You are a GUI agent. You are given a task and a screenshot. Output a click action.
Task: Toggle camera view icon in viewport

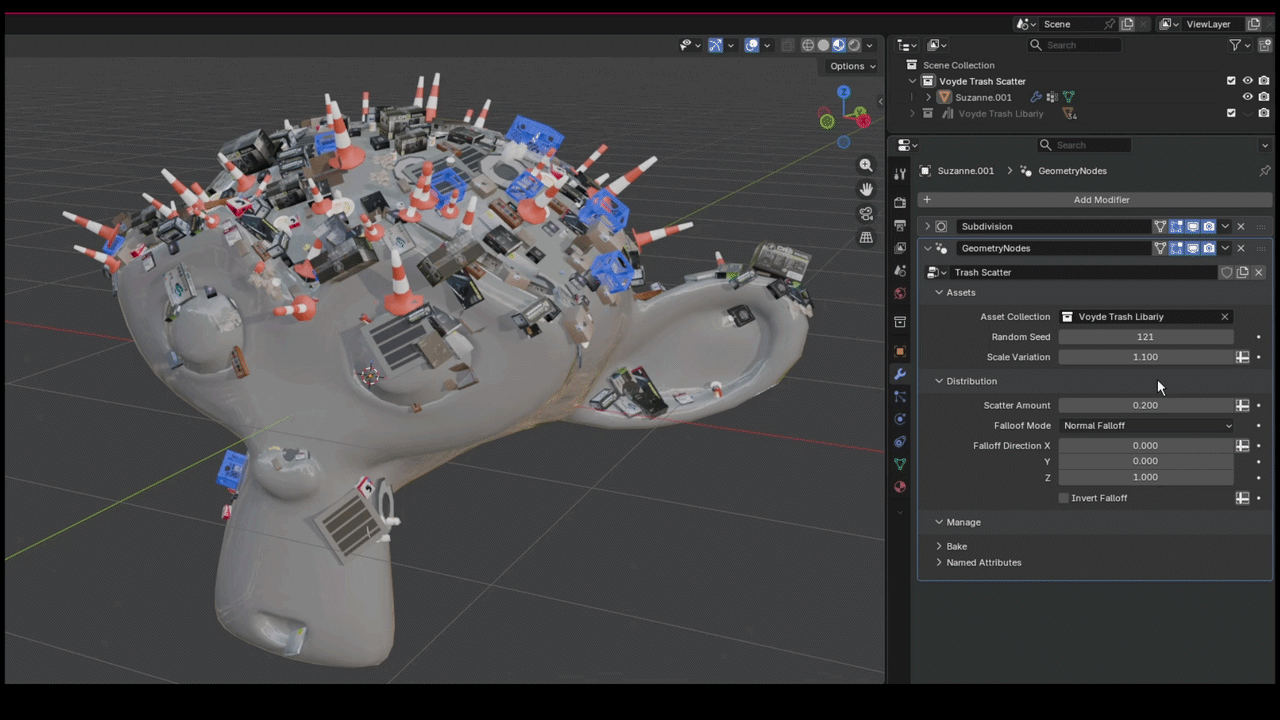pyautogui.click(x=866, y=213)
